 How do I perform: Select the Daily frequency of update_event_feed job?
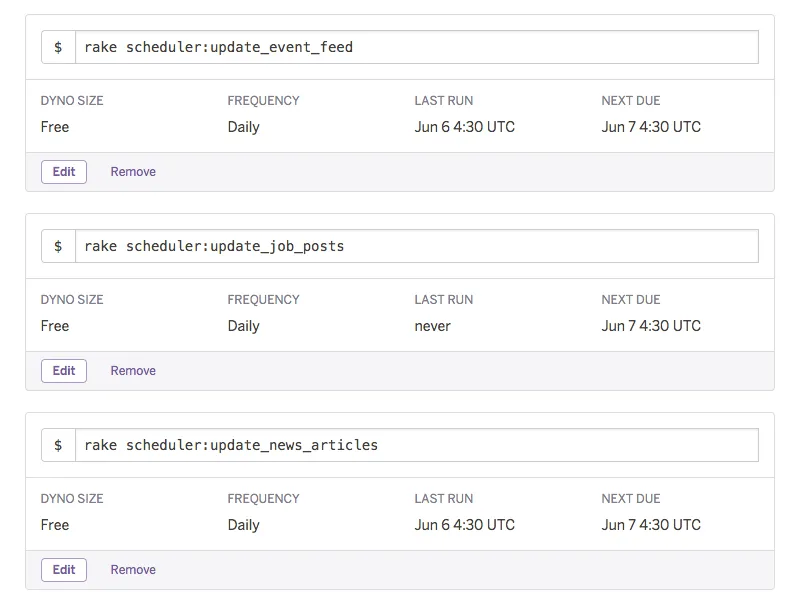click(243, 127)
